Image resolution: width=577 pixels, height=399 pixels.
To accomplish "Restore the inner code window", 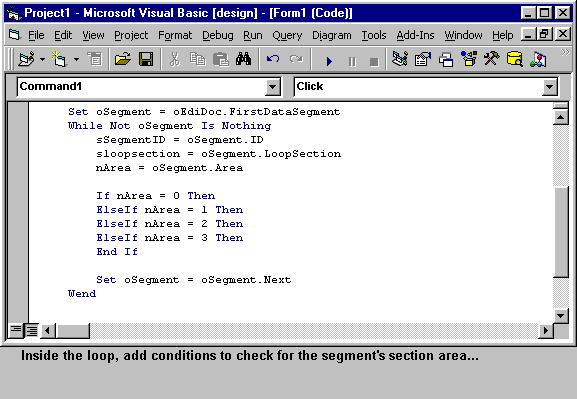I will coord(544,35).
